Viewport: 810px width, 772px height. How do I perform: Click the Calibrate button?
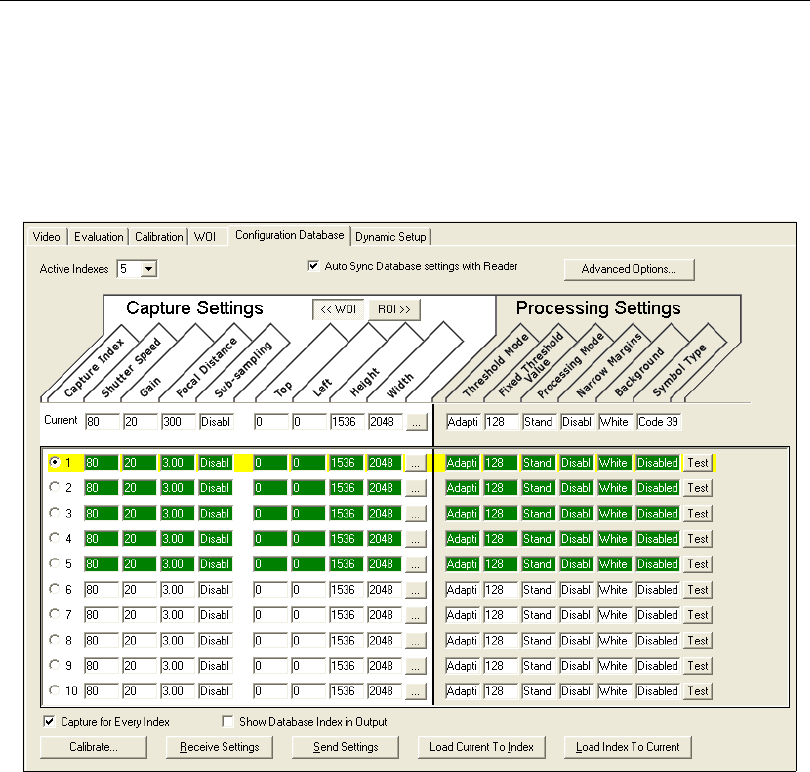pos(94,747)
